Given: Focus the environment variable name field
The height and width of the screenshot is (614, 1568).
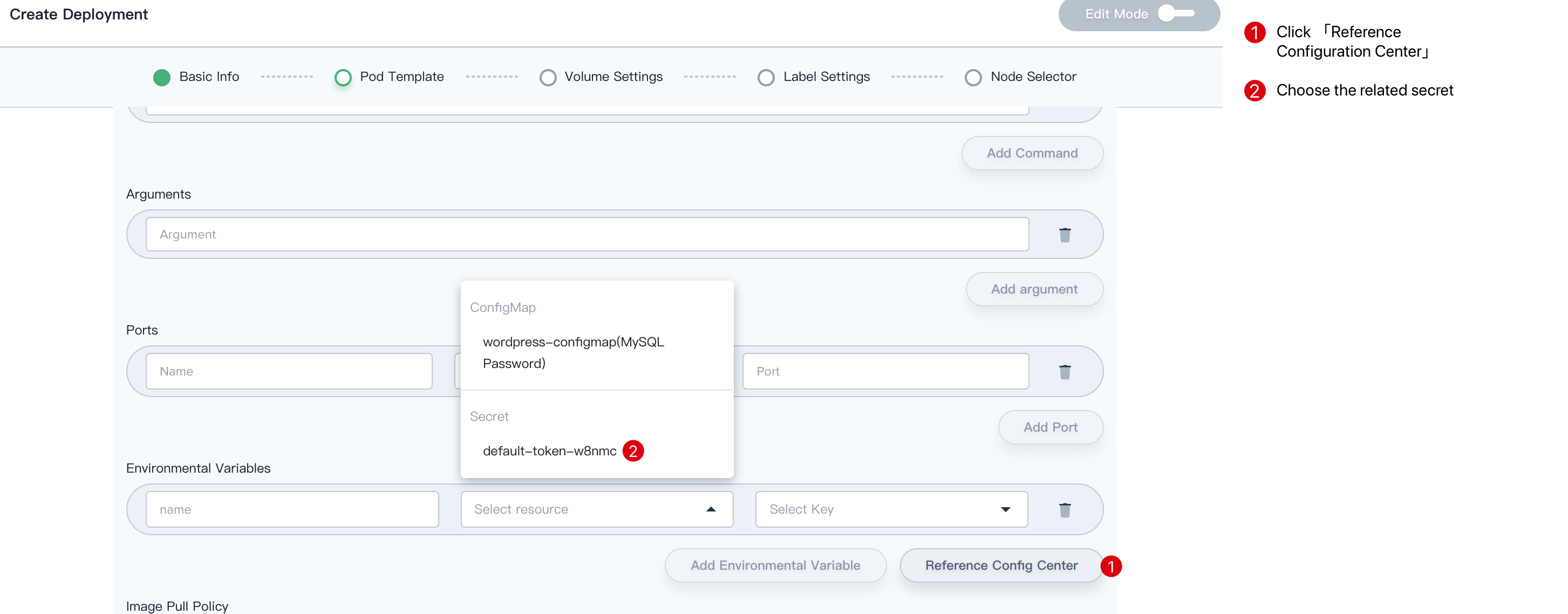Looking at the screenshot, I should tap(292, 509).
